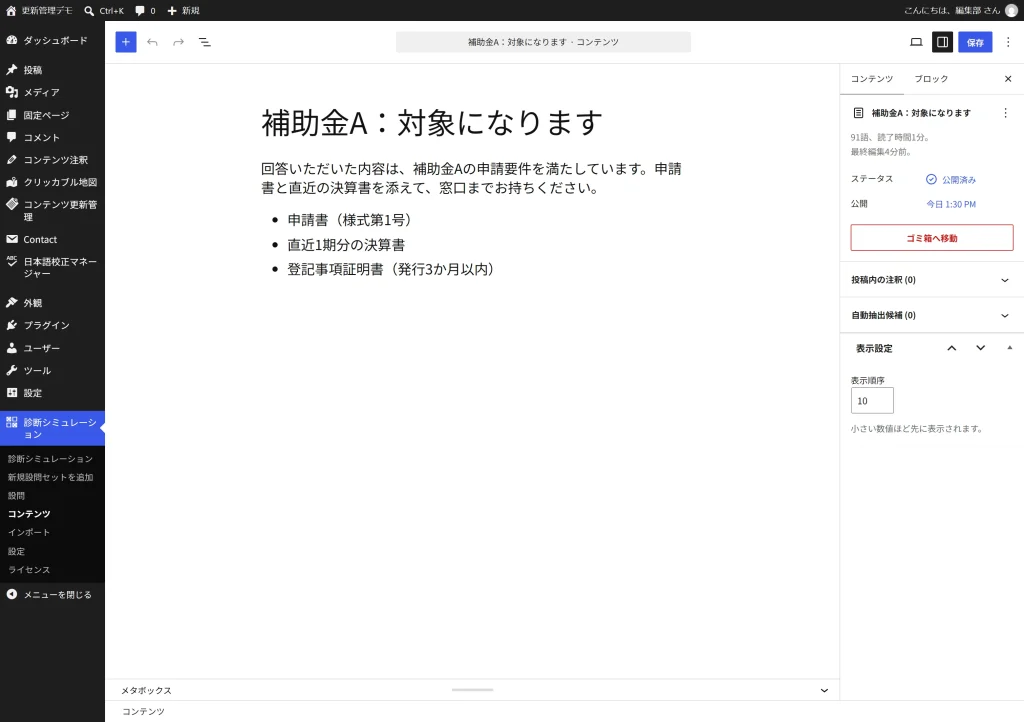
Task: Open 日本語校正マネージャー menu
Action: pyautogui.click(x=52, y=268)
